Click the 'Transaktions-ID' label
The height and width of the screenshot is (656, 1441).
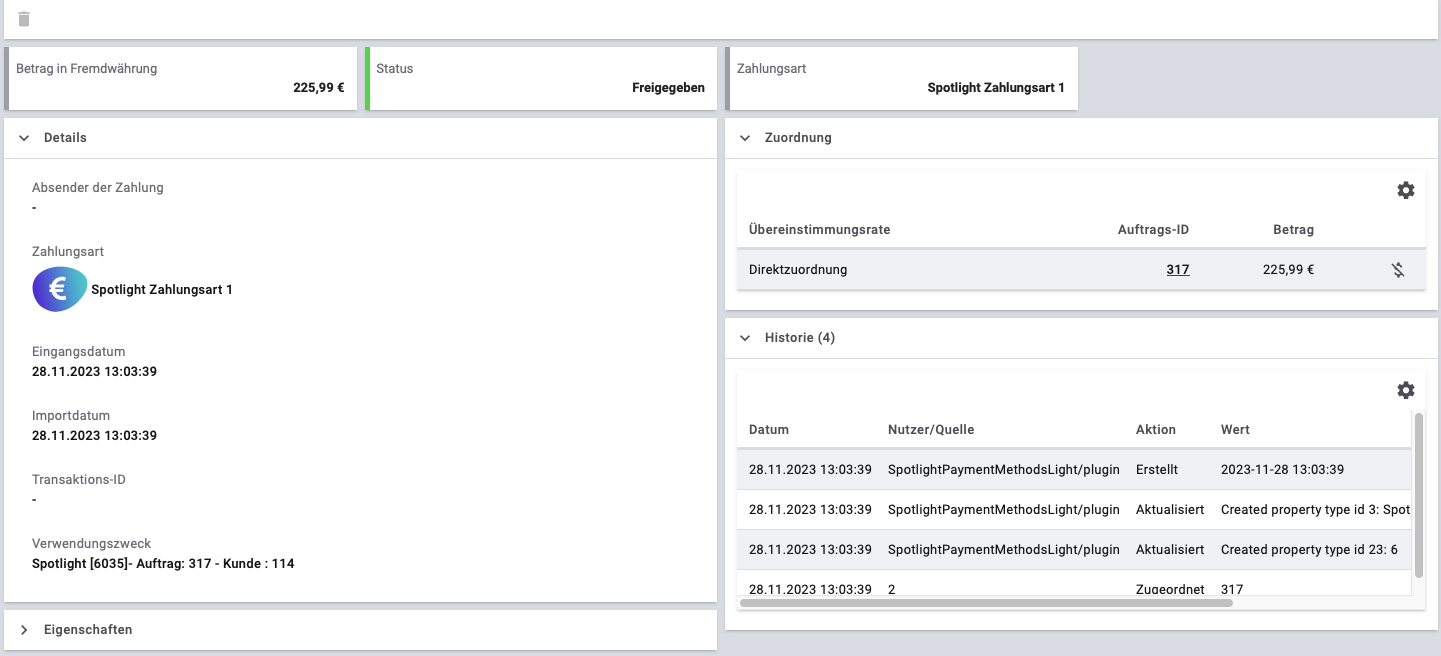coord(79,480)
